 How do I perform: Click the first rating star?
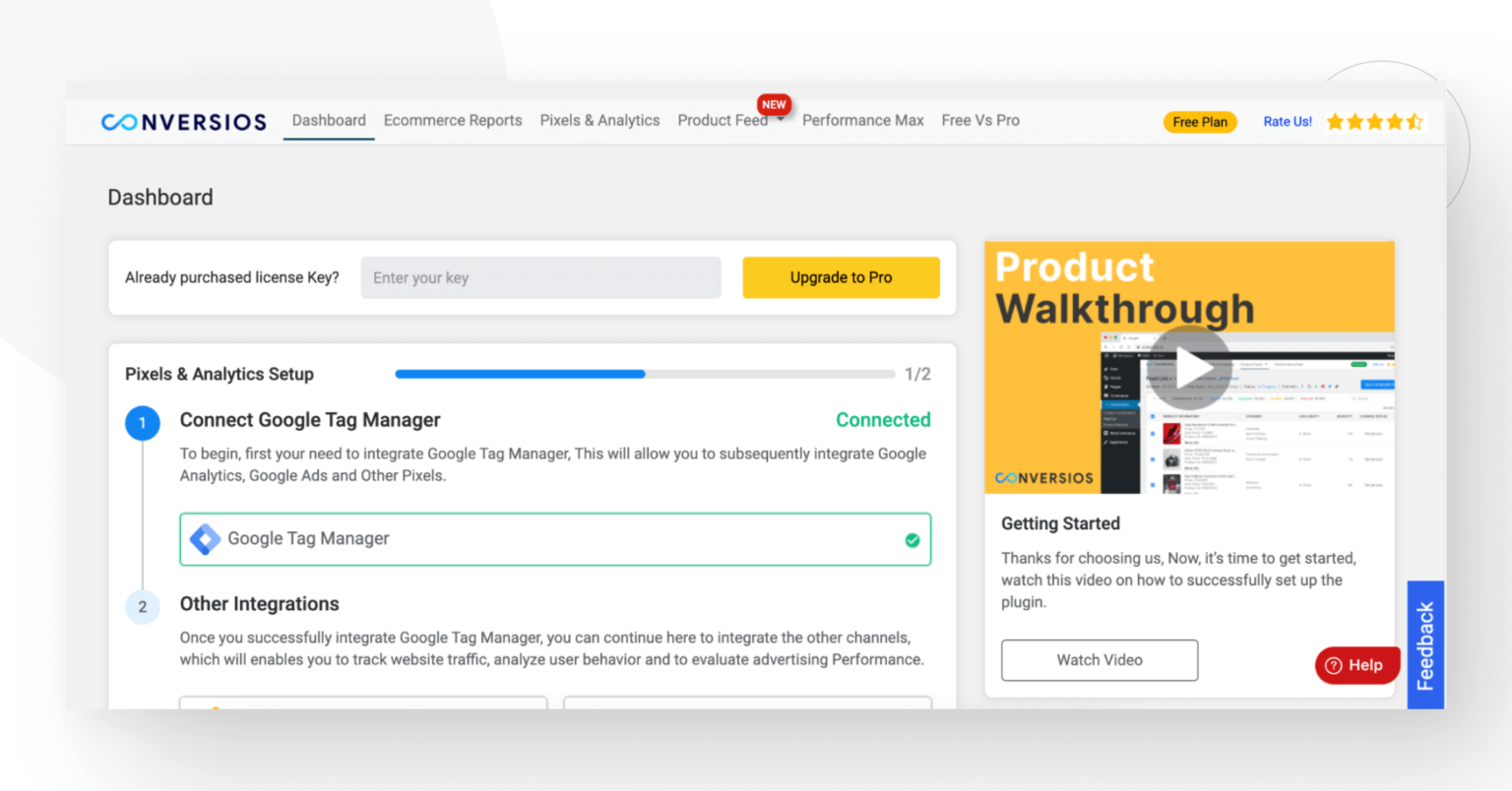point(1335,121)
